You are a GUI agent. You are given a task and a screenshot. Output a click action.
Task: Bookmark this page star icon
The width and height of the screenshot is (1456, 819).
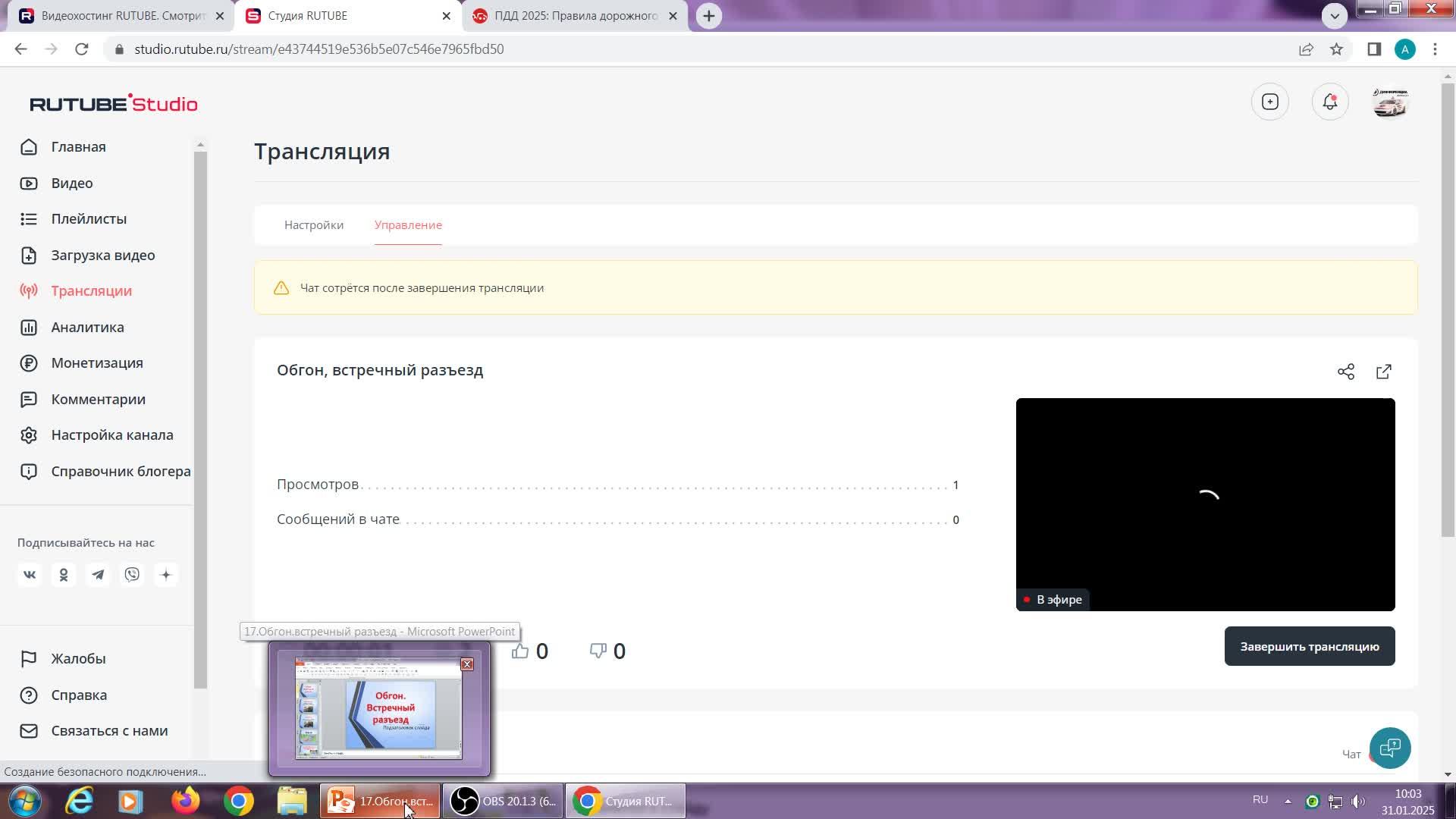[1336, 49]
